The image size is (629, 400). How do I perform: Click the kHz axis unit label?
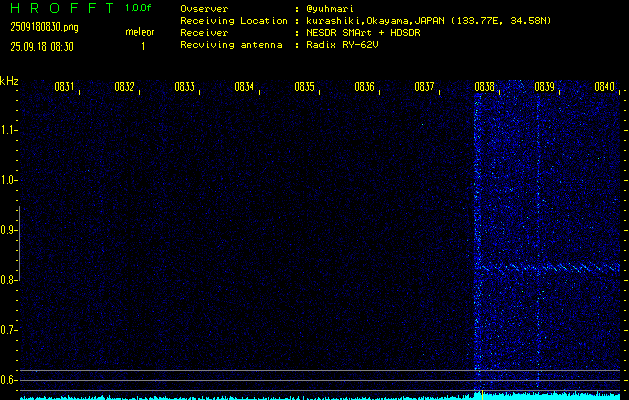(9, 81)
